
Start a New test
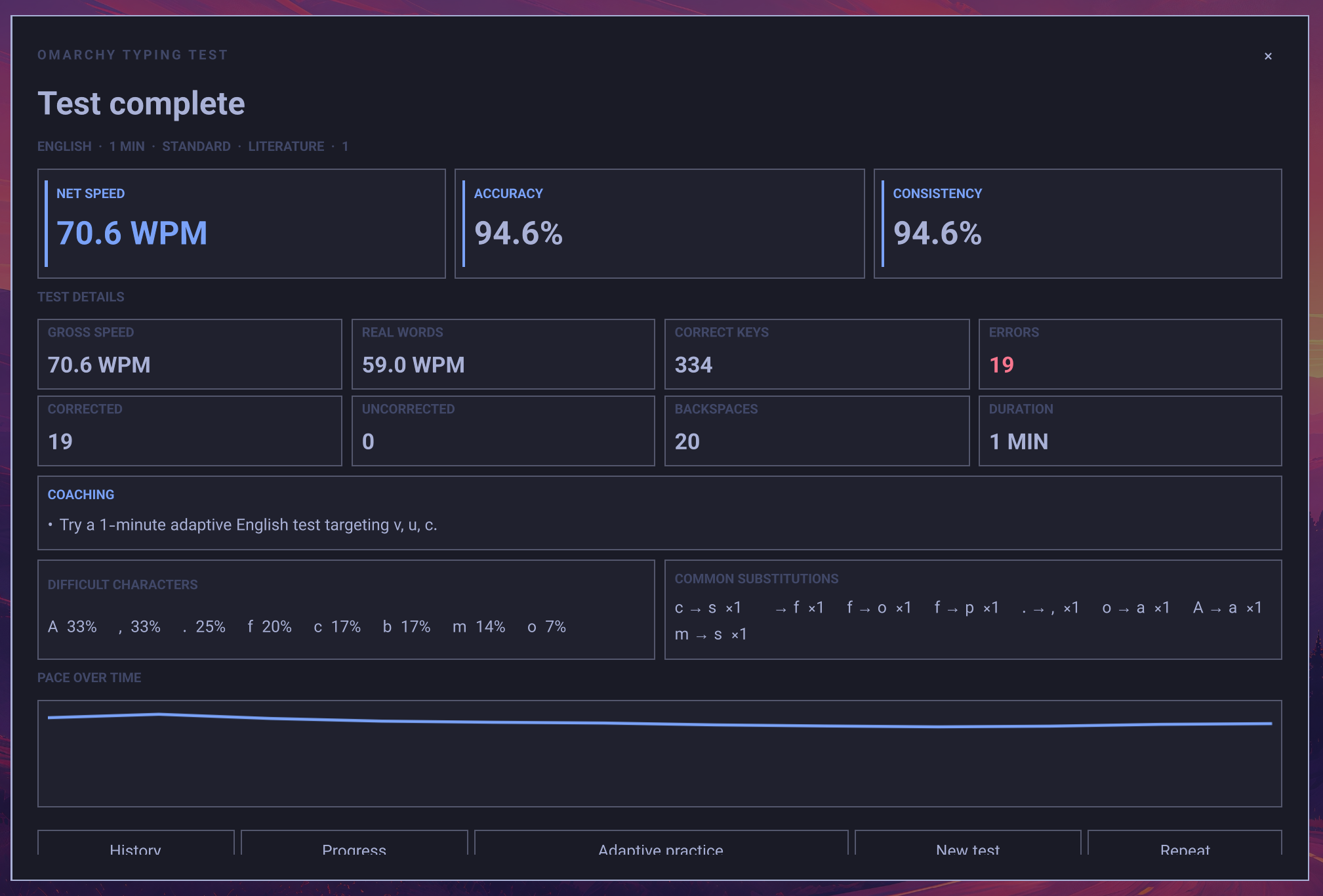point(968,842)
